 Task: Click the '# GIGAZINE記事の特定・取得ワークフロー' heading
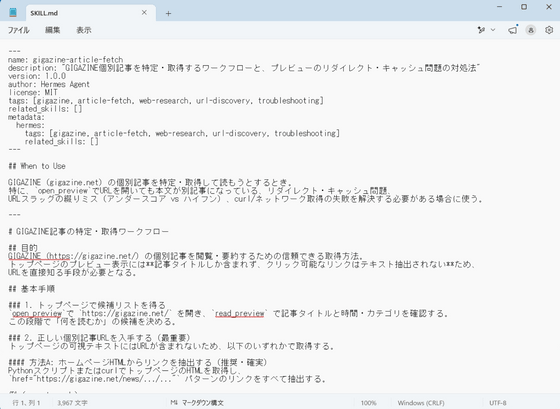[x=88, y=231]
